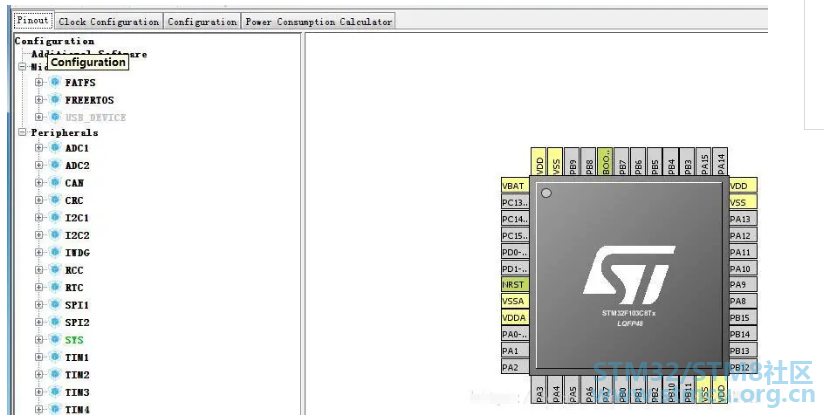
Task: Click pin PC15 on the chip
Action: tap(515, 235)
